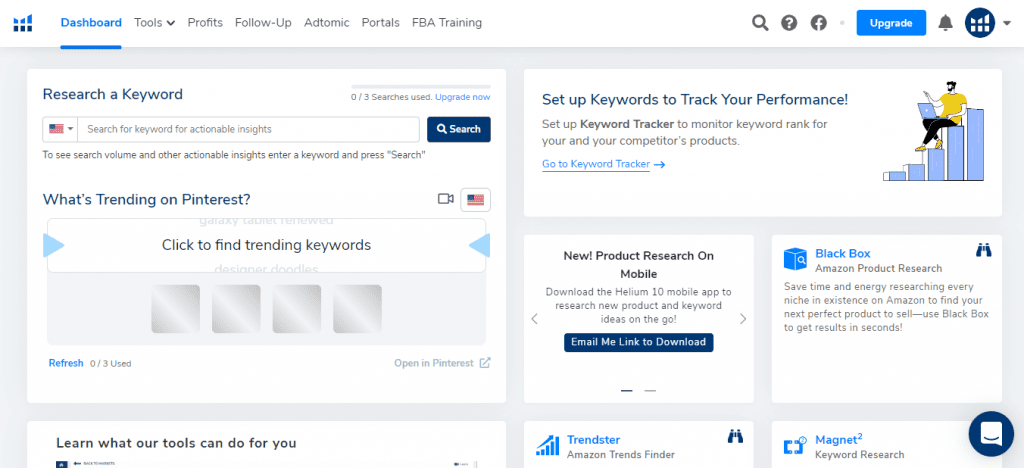The image size is (1024, 468).
Task: Click the Email Me Link to Download button
Action: tap(638, 342)
